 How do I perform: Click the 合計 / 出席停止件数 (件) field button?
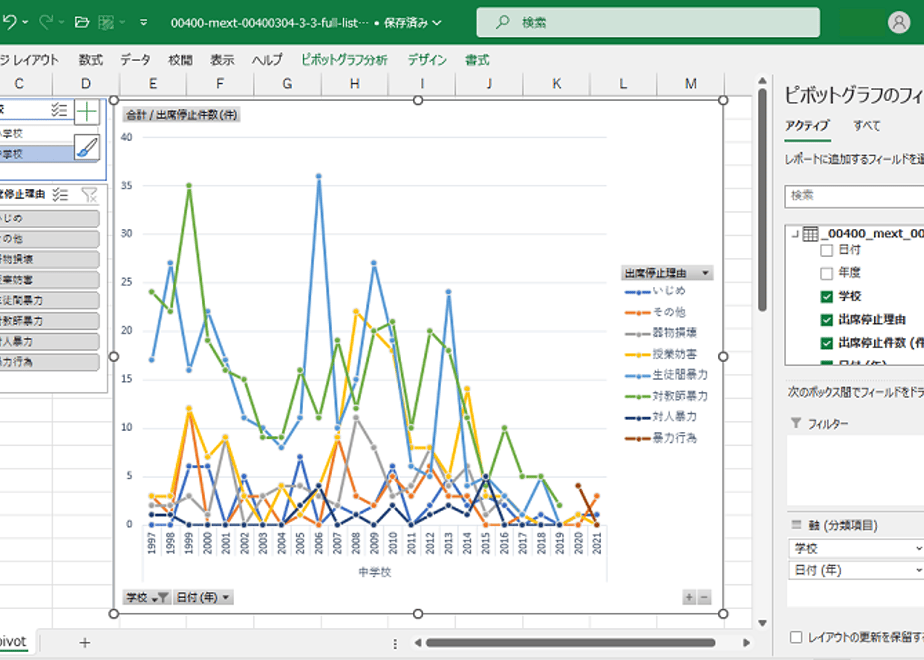[182, 115]
